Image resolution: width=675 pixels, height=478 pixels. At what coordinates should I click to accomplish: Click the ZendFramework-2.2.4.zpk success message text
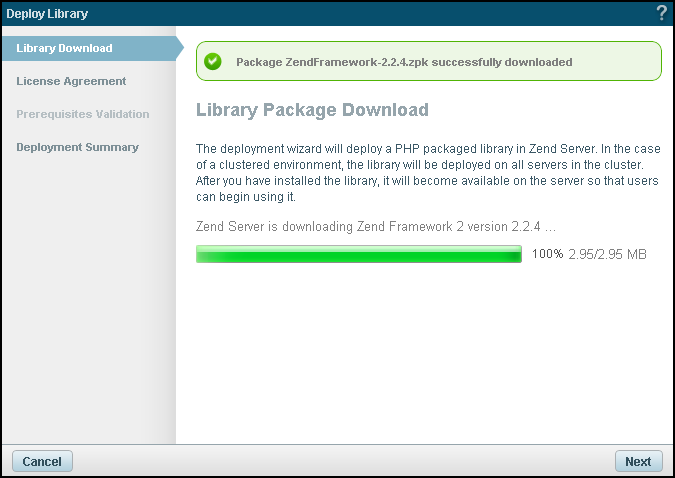[404, 62]
